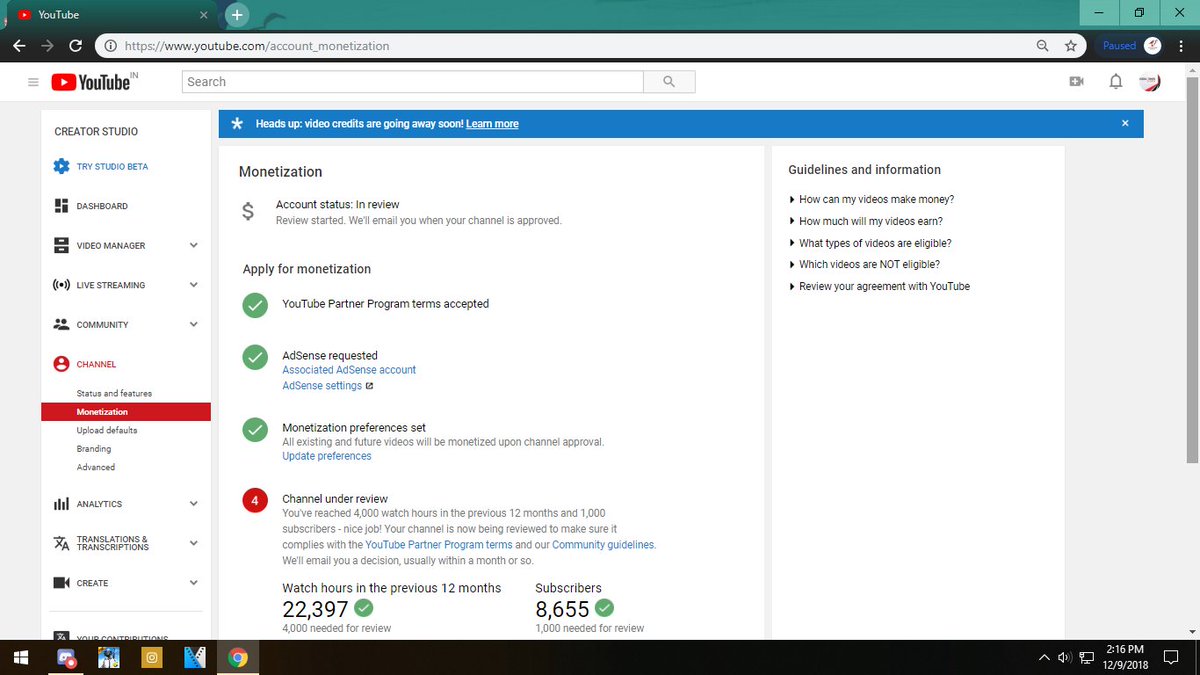
Task: Open Advanced menu item
Action: [x=96, y=467]
